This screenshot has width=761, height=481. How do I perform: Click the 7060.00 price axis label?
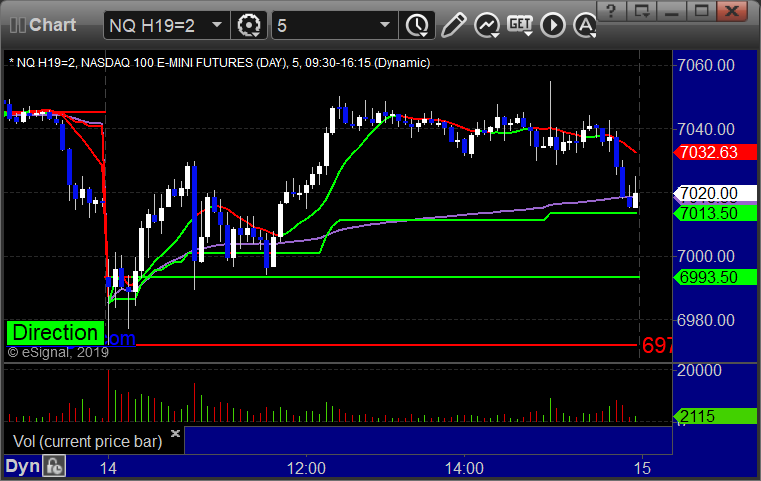click(x=706, y=66)
